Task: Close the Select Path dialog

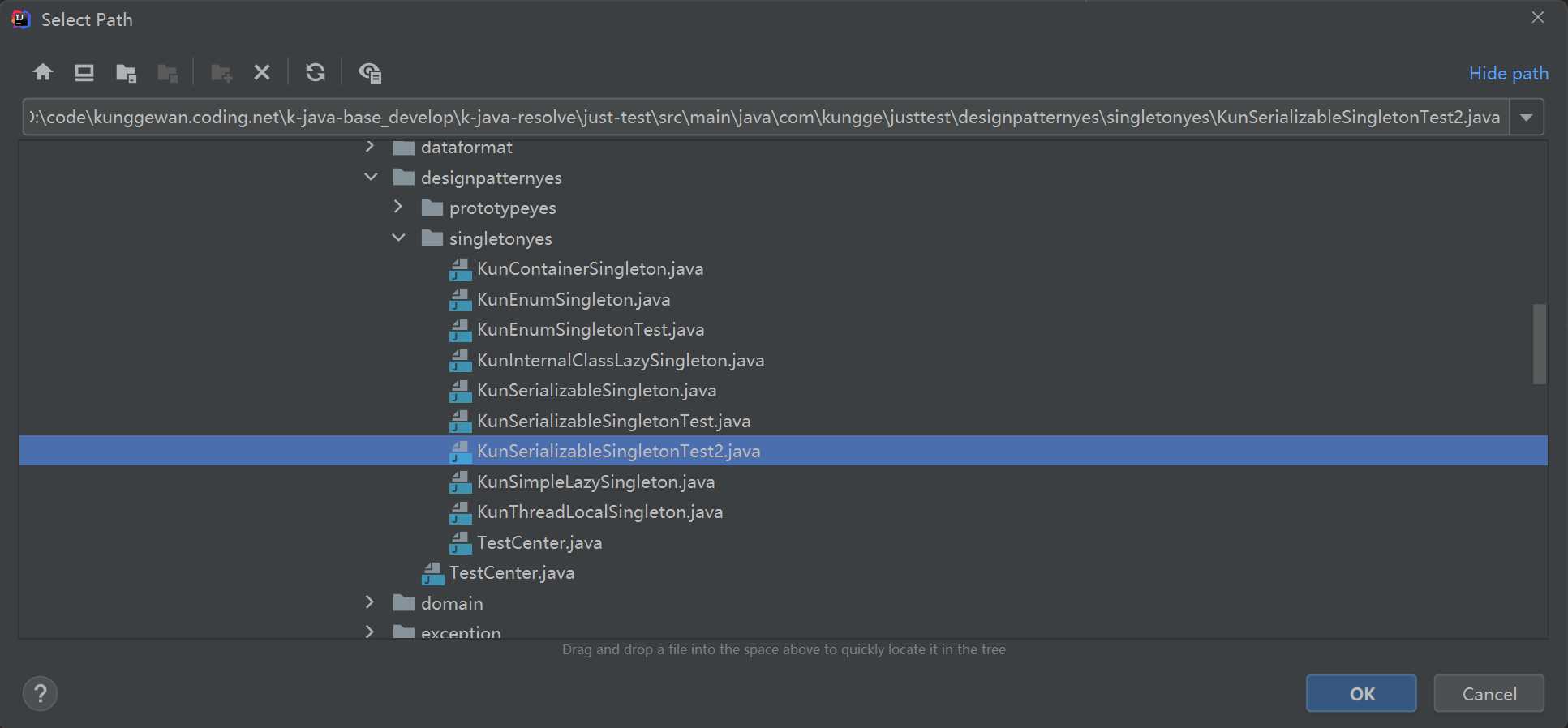Action: tap(1537, 17)
